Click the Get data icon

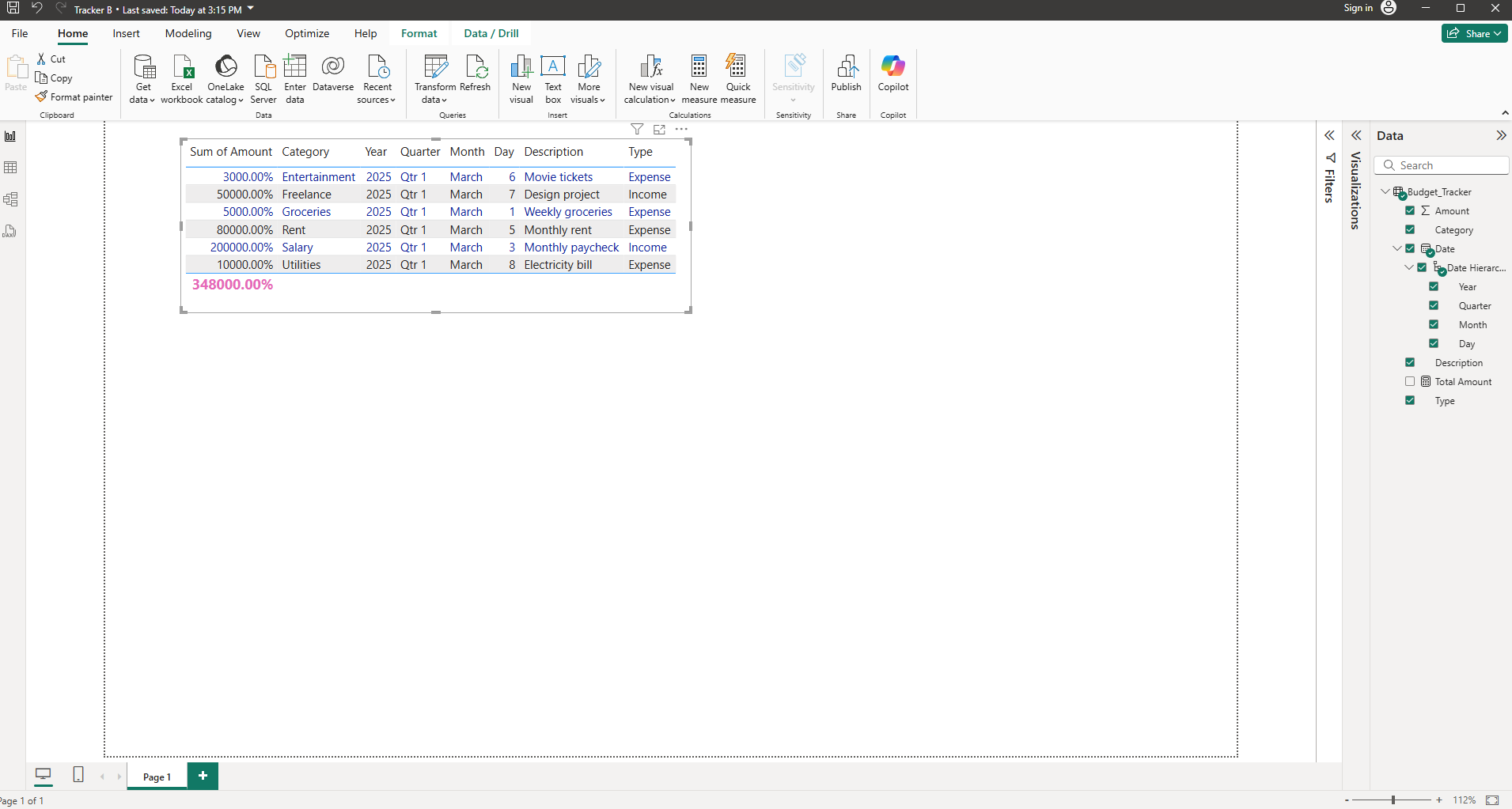click(144, 67)
